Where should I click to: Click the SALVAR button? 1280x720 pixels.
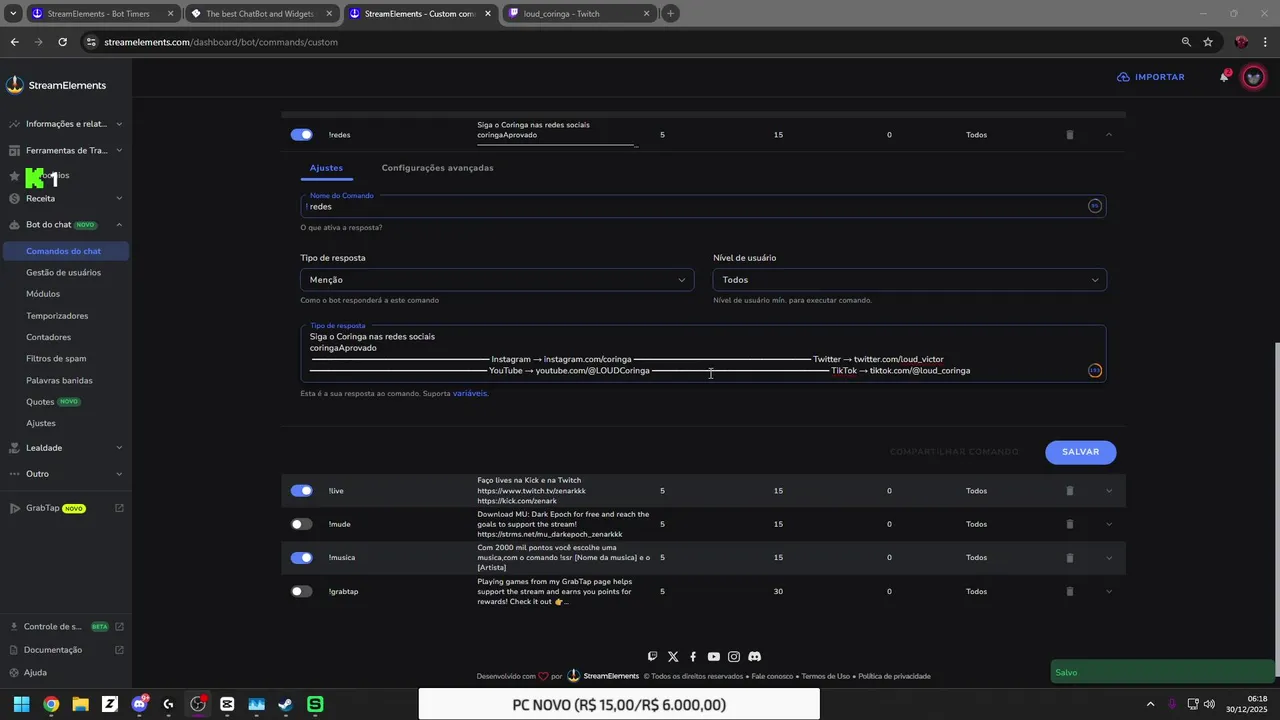(1081, 452)
